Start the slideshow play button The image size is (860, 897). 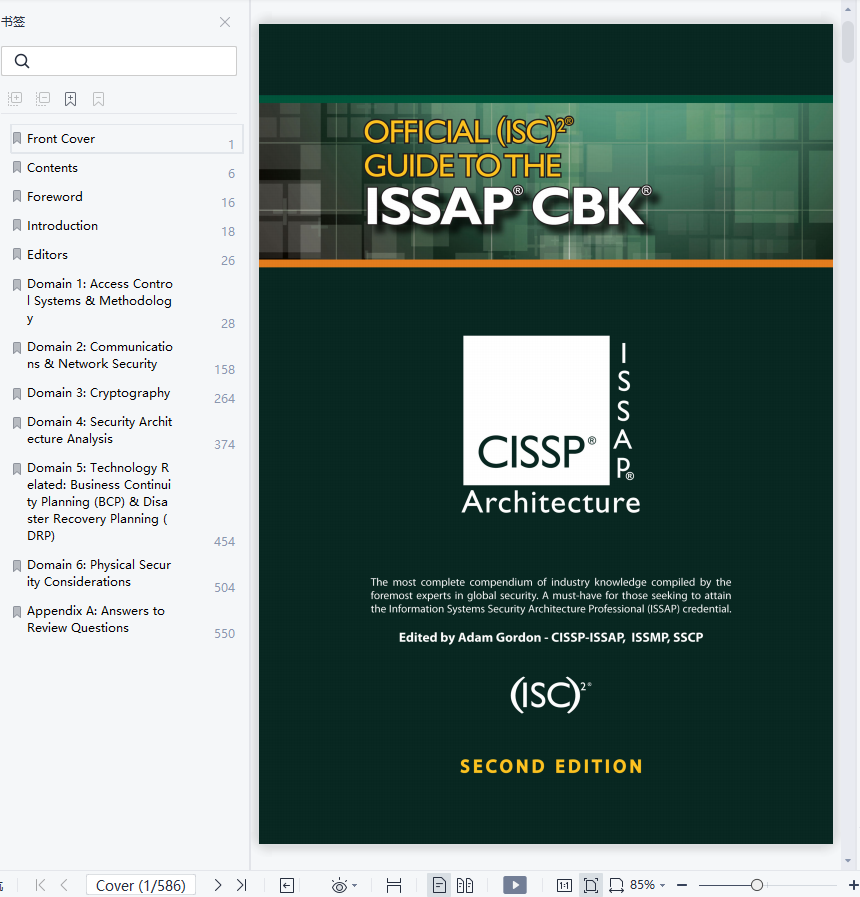tap(515, 885)
